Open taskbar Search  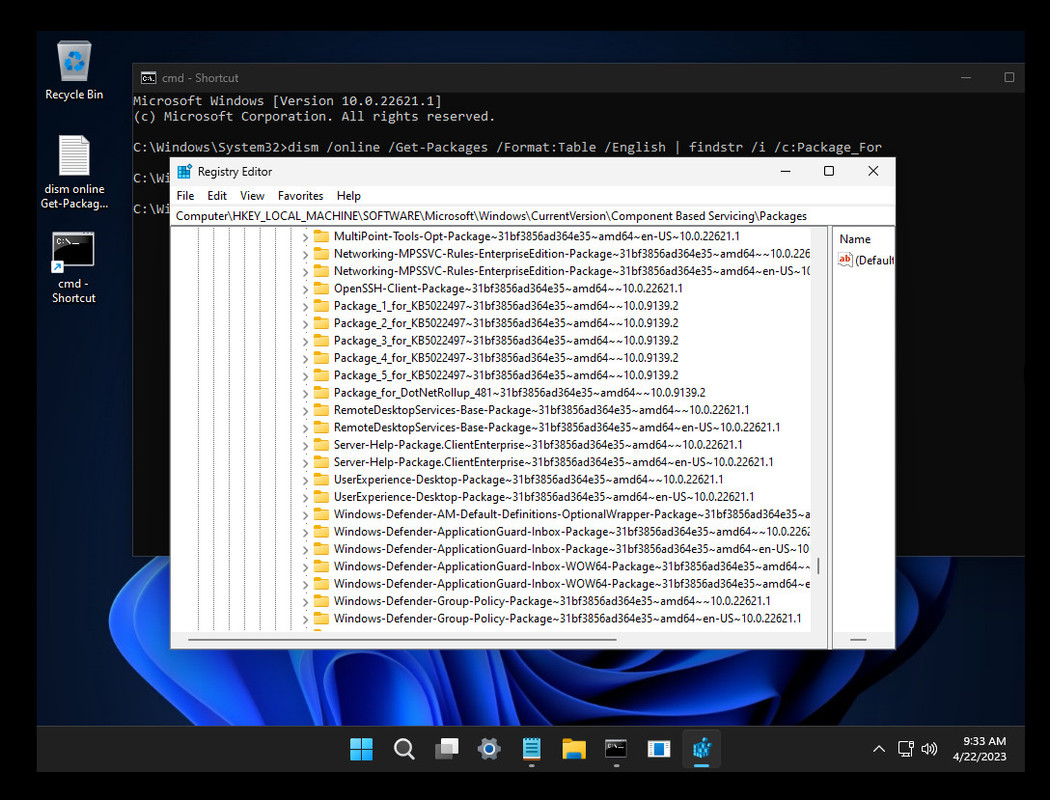(x=404, y=748)
